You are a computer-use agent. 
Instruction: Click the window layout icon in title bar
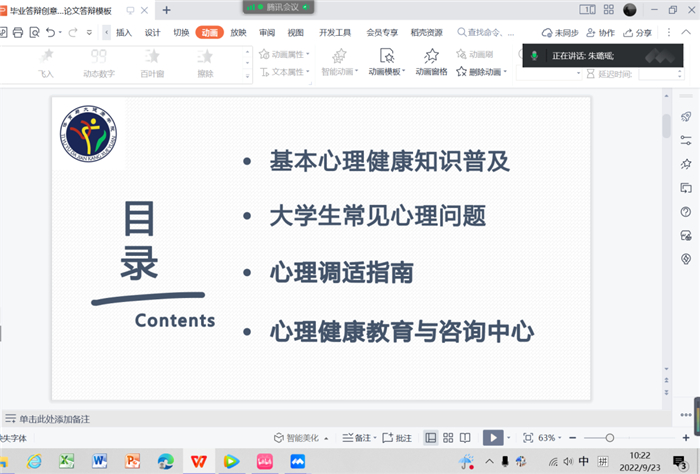coord(587,9)
